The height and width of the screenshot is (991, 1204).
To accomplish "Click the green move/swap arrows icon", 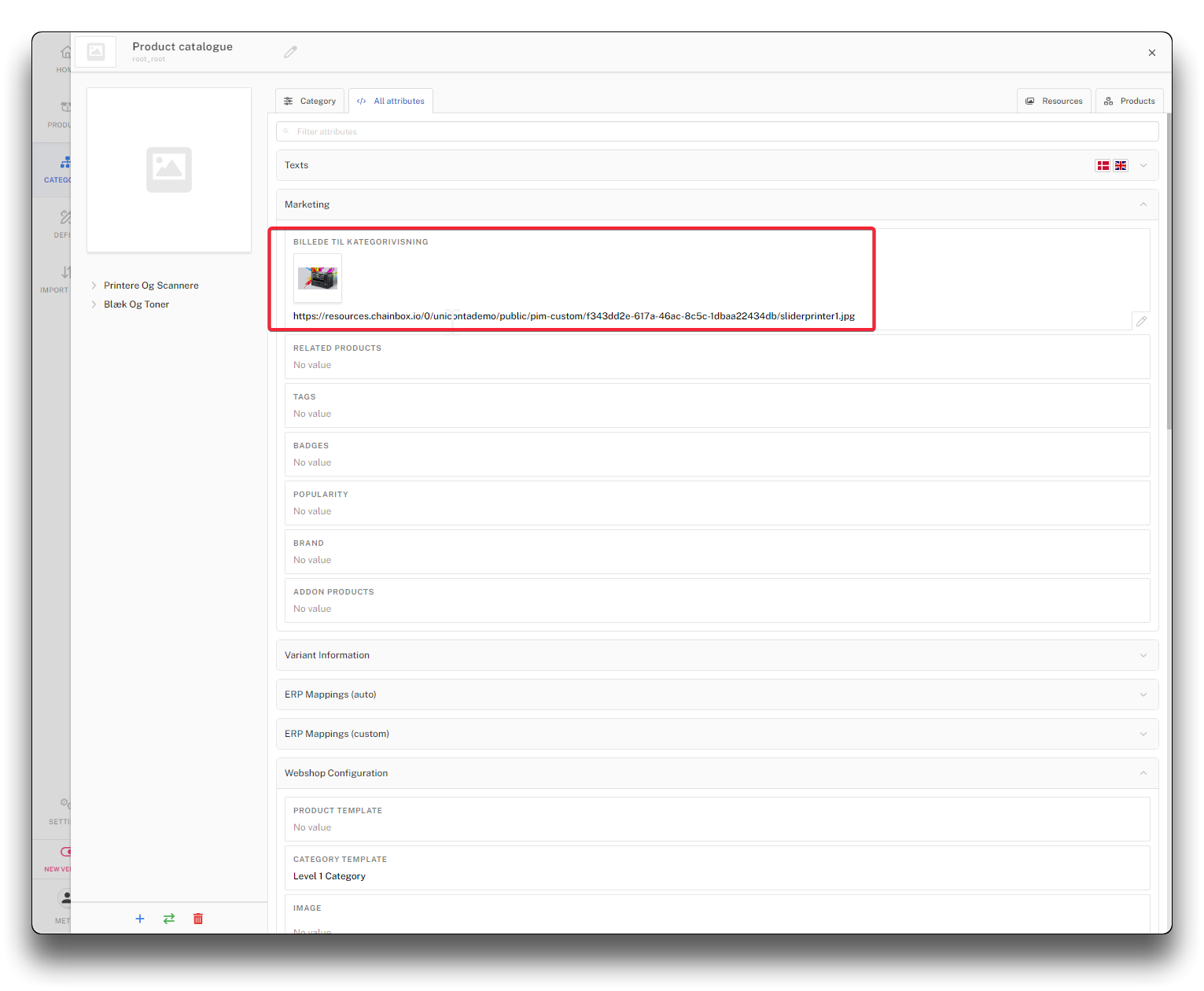I will pos(169,919).
